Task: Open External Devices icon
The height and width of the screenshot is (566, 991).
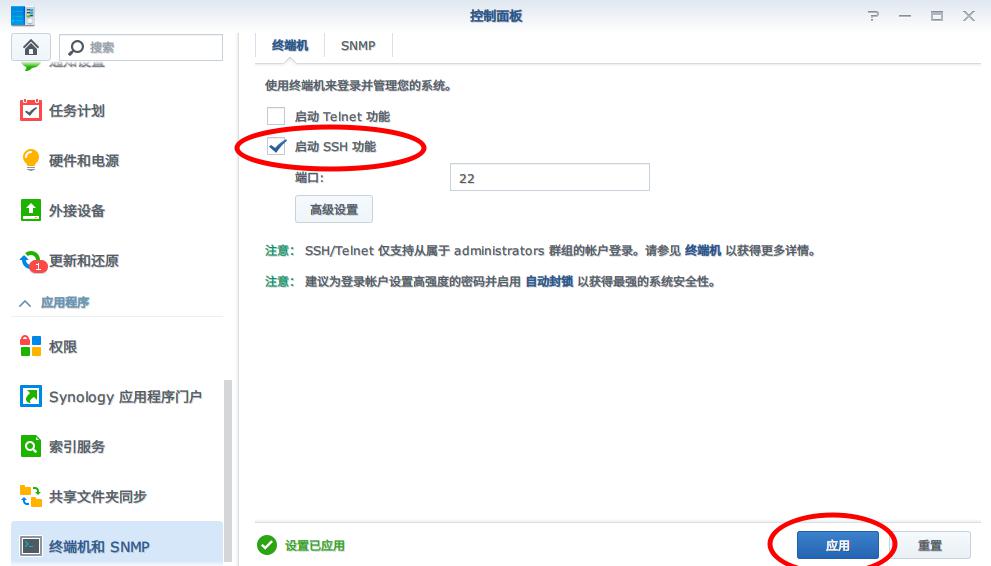Action: coord(31,211)
